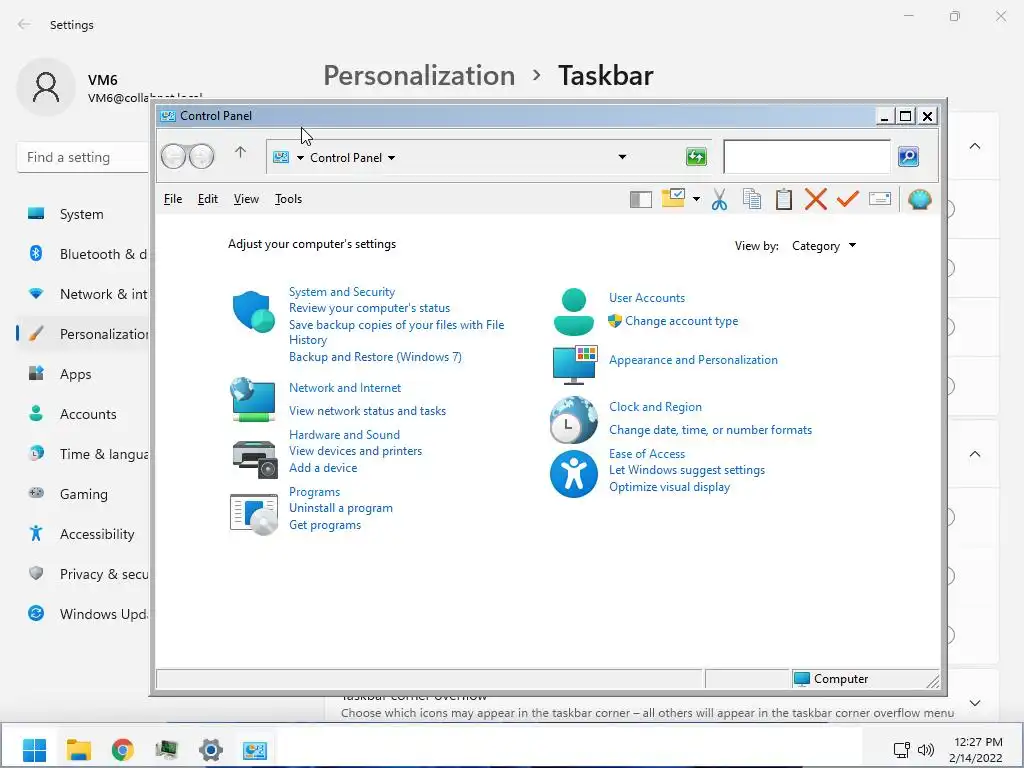Click Change account type link
This screenshot has height=768, width=1024.
682,321
